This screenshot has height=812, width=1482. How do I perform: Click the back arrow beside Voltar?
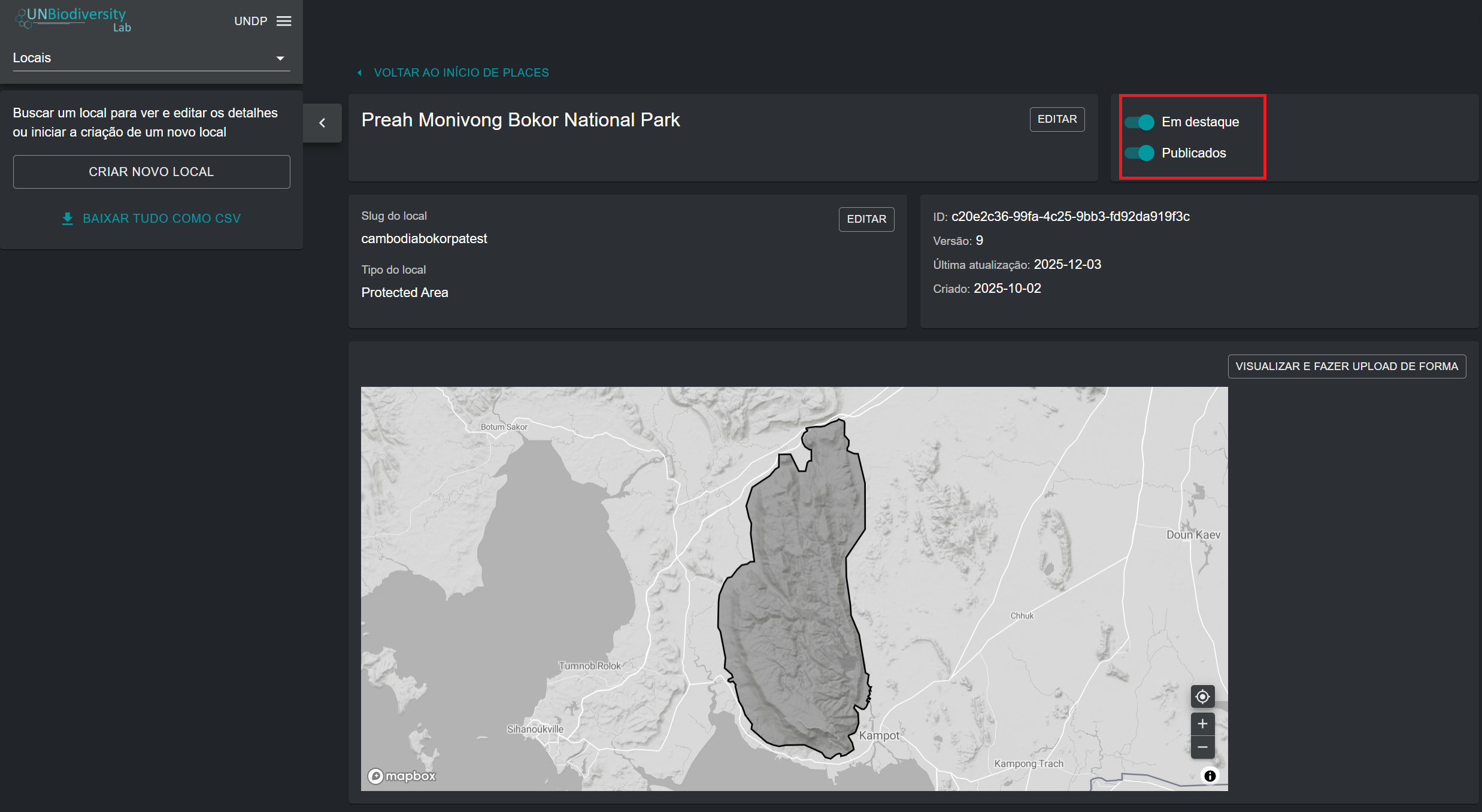[359, 73]
